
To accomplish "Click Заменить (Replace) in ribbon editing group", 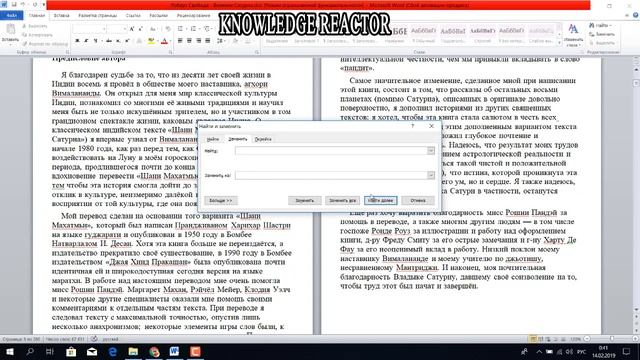I will point(602,34).
